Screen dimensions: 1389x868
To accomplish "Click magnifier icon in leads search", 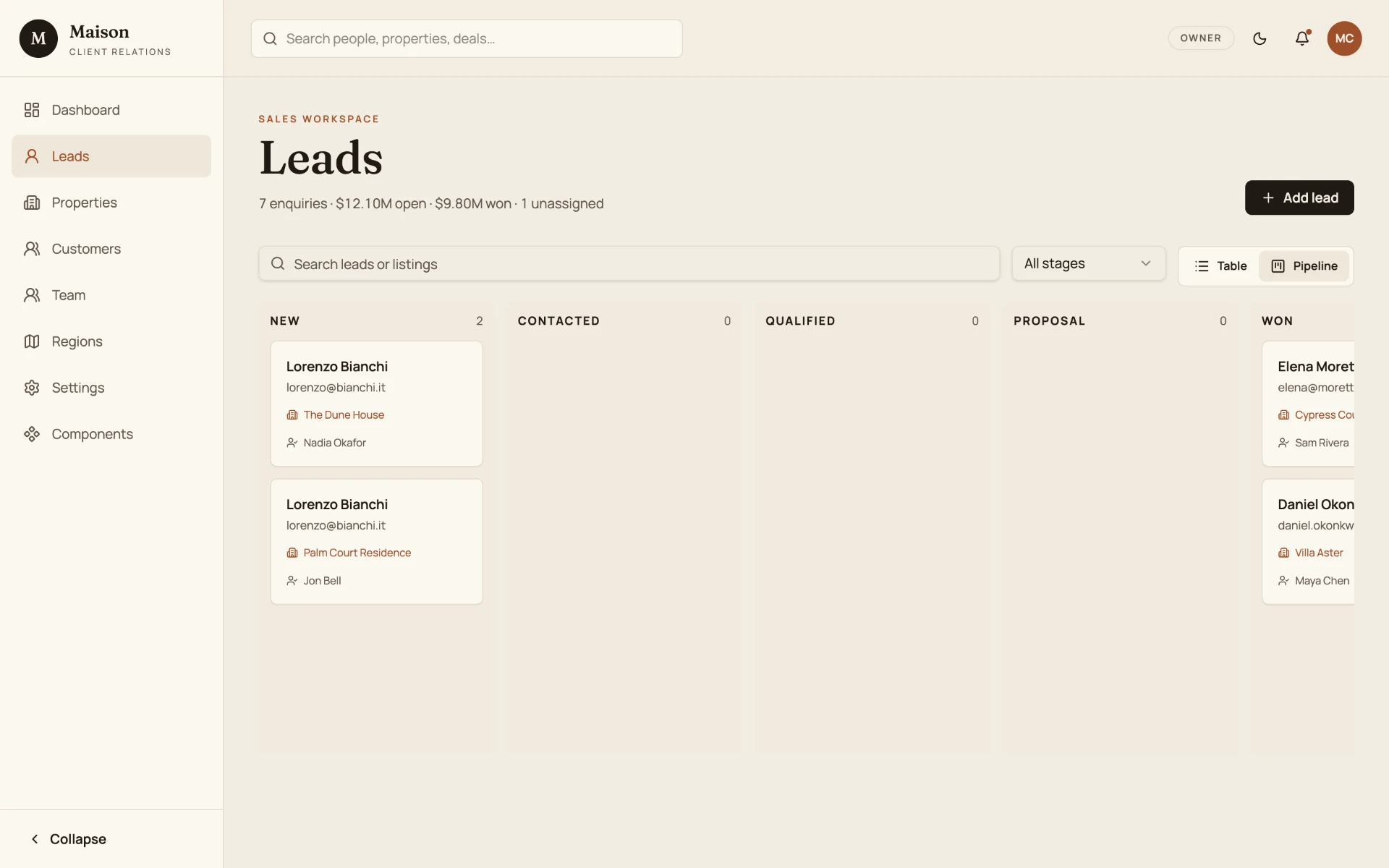I will (x=278, y=264).
